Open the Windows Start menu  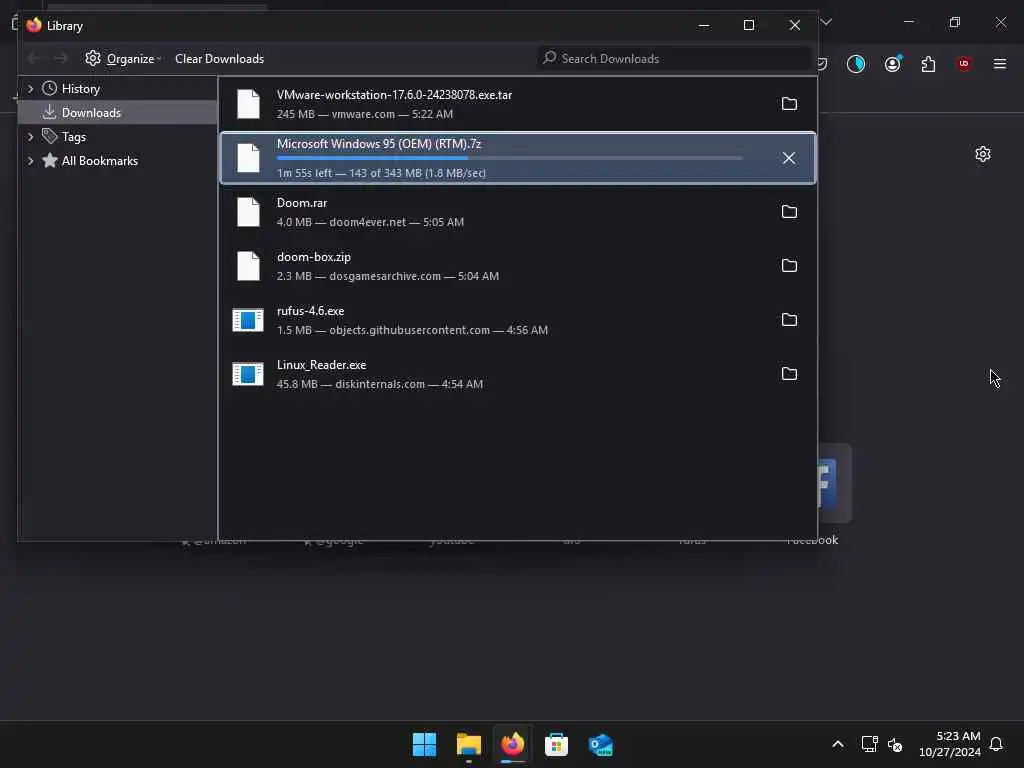point(424,744)
